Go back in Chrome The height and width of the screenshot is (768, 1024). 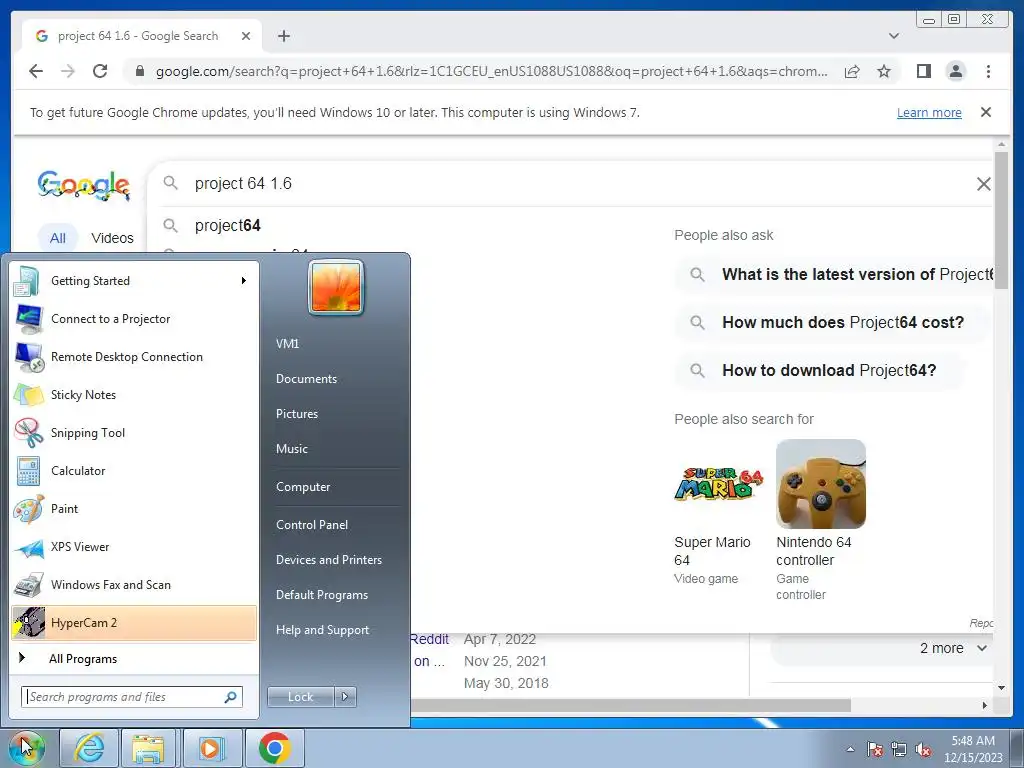36,71
